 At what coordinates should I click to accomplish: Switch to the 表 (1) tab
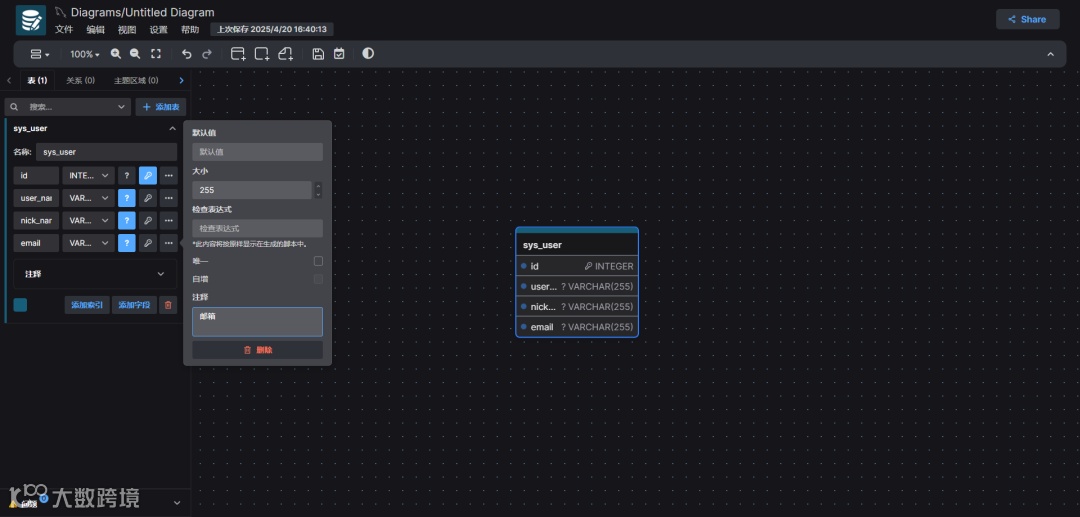click(37, 81)
